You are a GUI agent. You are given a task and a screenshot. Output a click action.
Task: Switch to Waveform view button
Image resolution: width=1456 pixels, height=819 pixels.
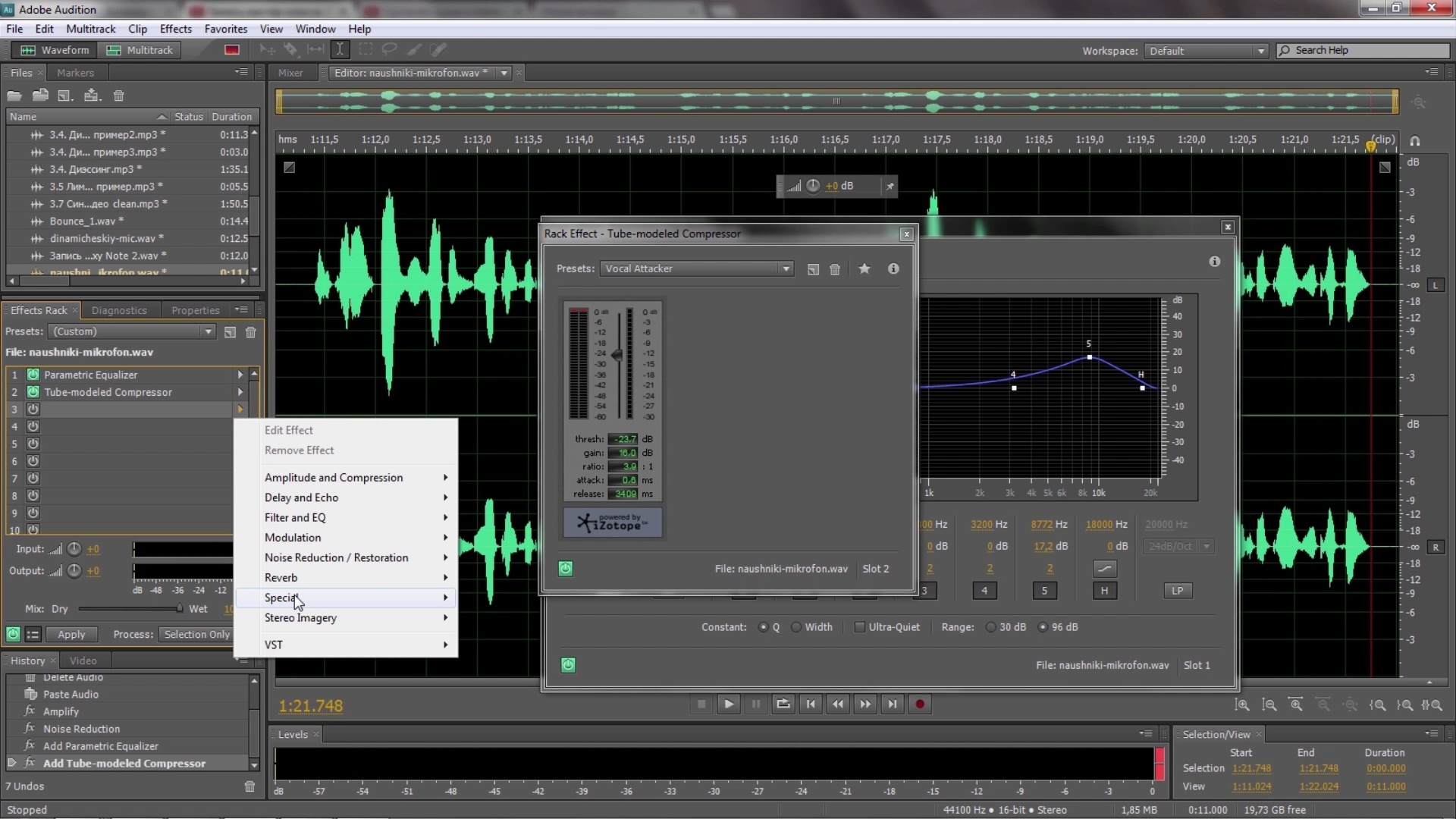55,50
